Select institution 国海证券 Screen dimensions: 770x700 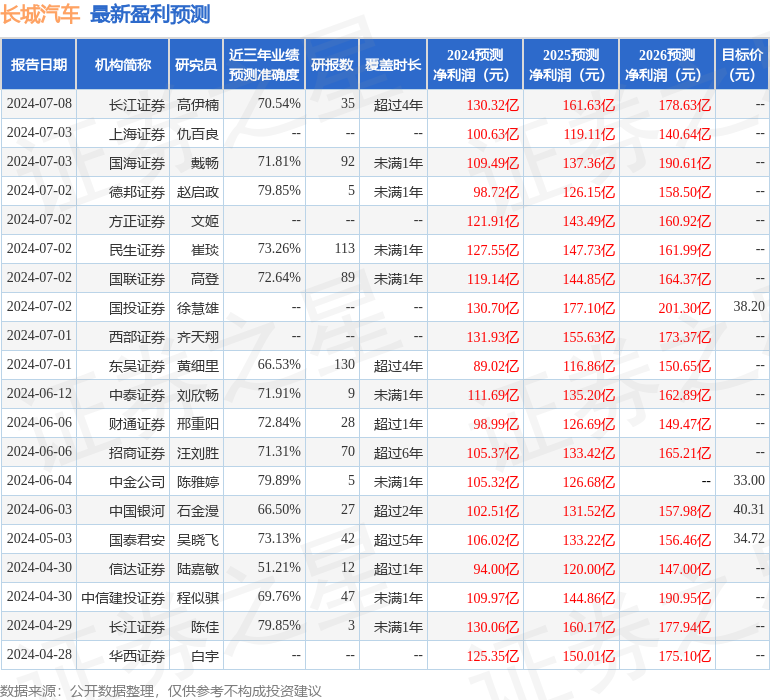pyautogui.click(x=137, y=163)
